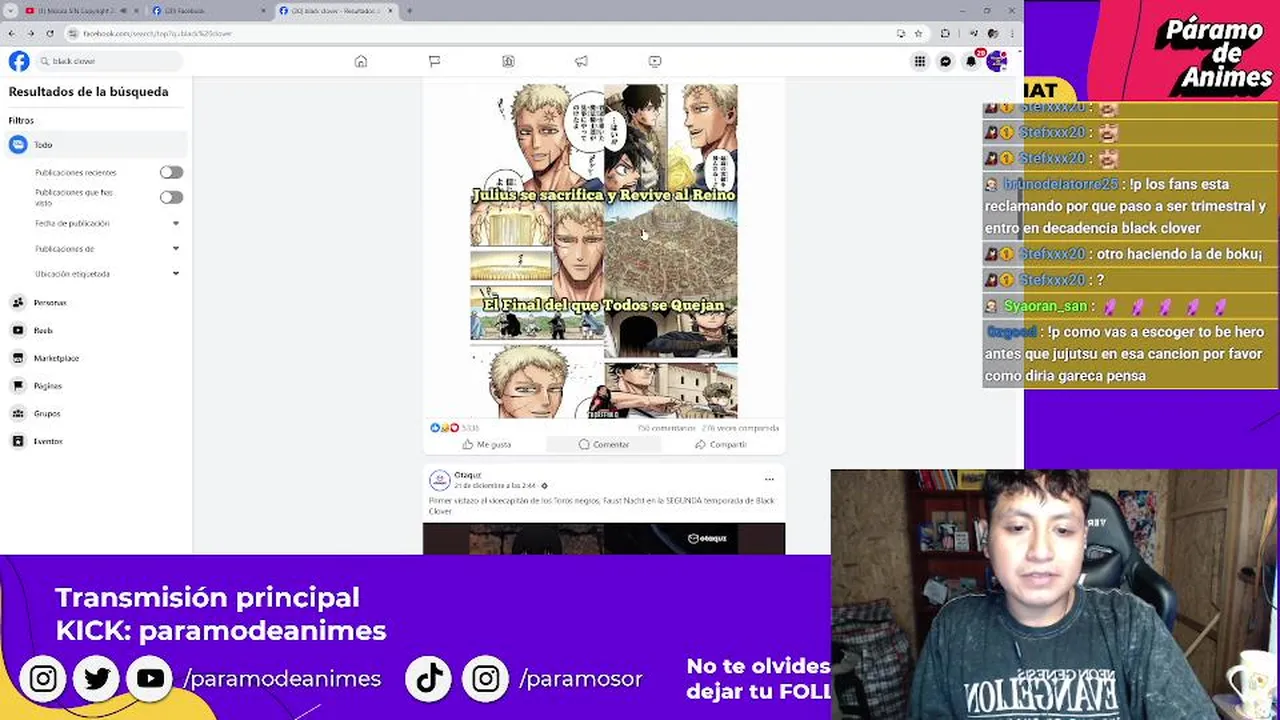
Task: Click Compartir on the Julius post
Action: (x=721, y=444)
